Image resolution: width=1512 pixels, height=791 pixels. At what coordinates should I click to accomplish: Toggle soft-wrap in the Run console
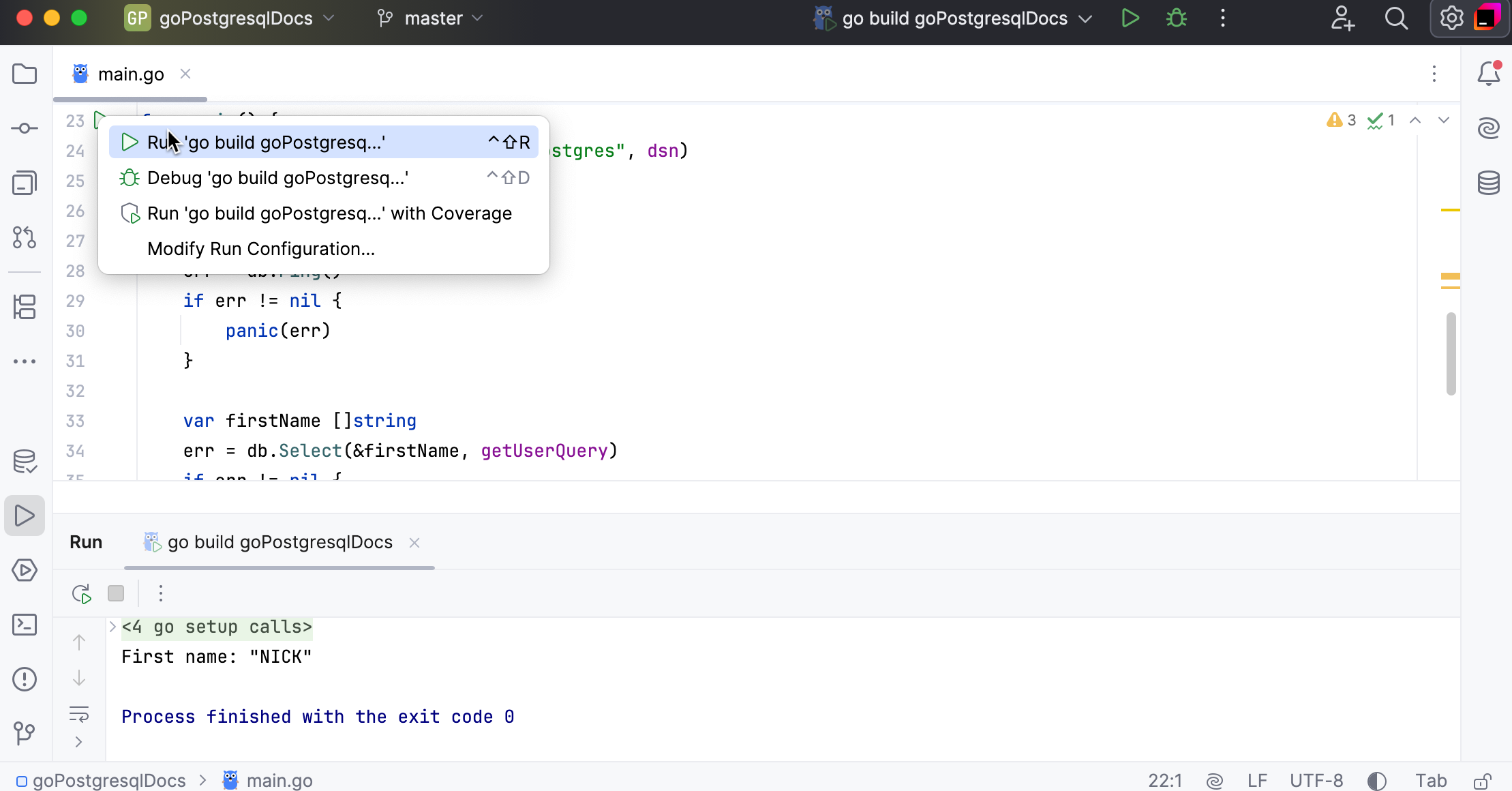(x=79, y=714)
